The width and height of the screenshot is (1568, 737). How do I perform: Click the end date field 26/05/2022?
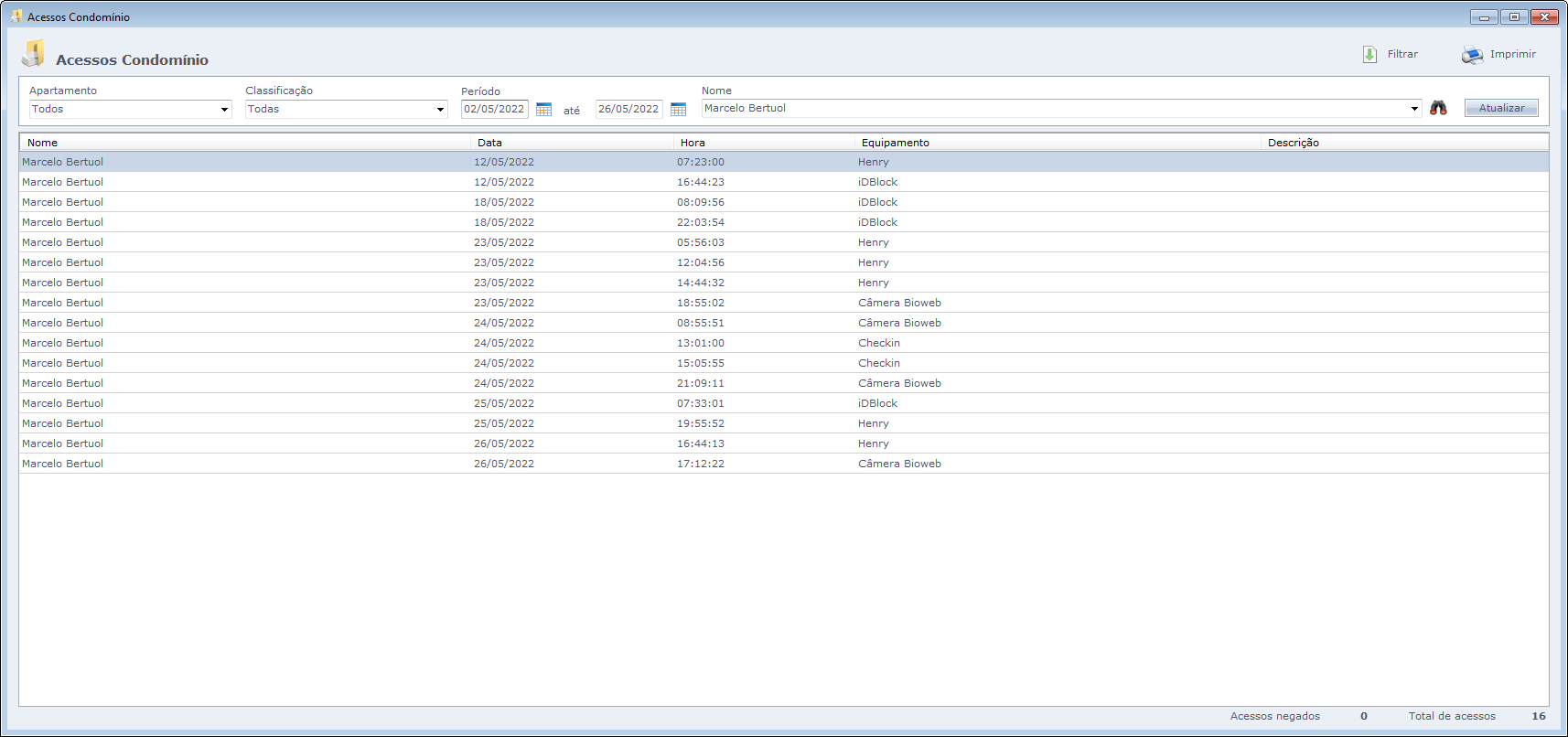pos(628,109)
